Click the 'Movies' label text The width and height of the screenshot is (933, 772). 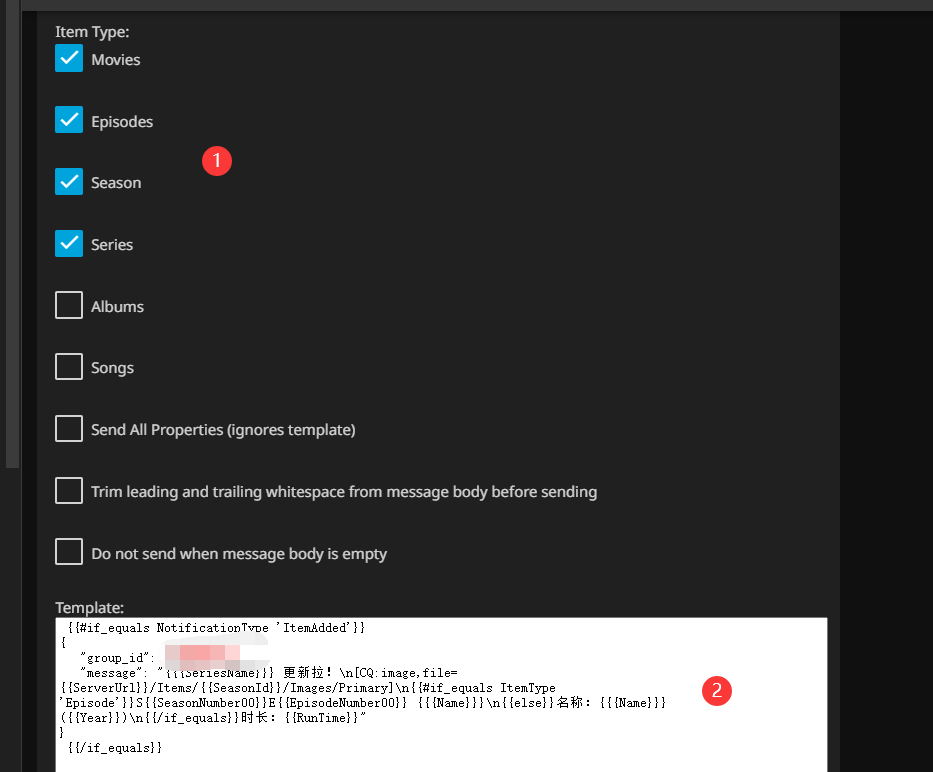(x=115, y=60)
